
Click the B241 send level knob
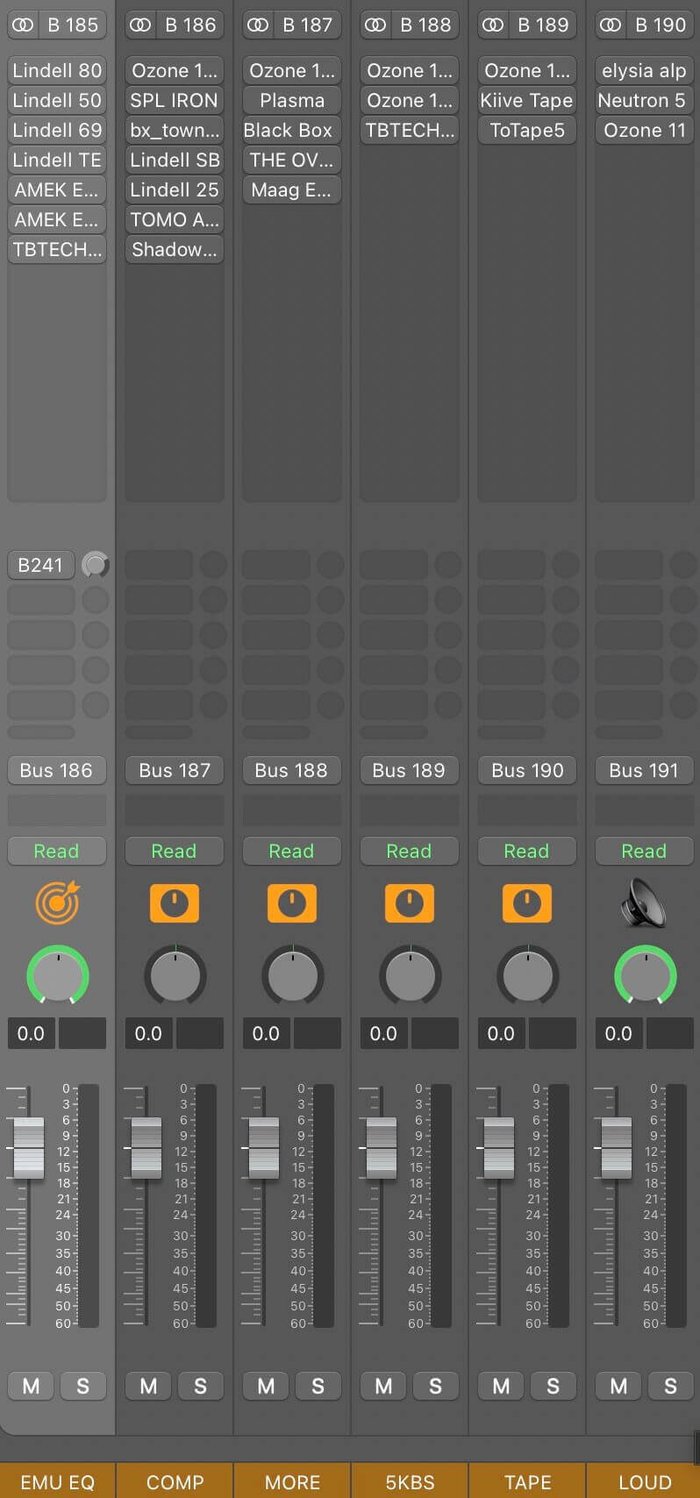[95, 565]
